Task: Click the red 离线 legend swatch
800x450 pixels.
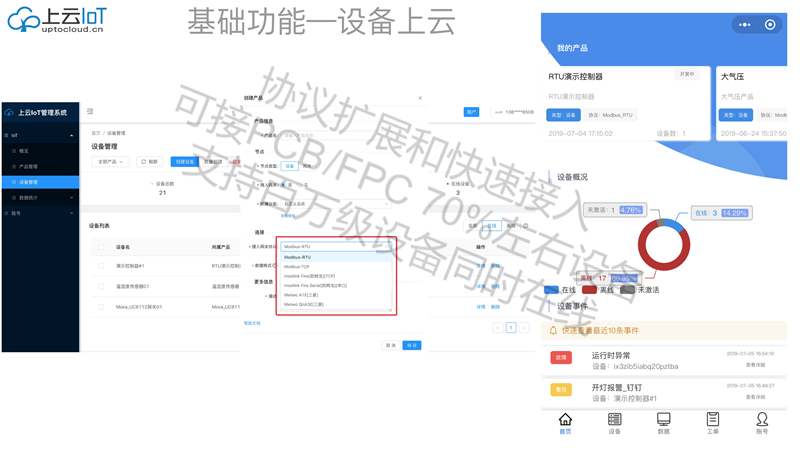Action: pos(590,290)
